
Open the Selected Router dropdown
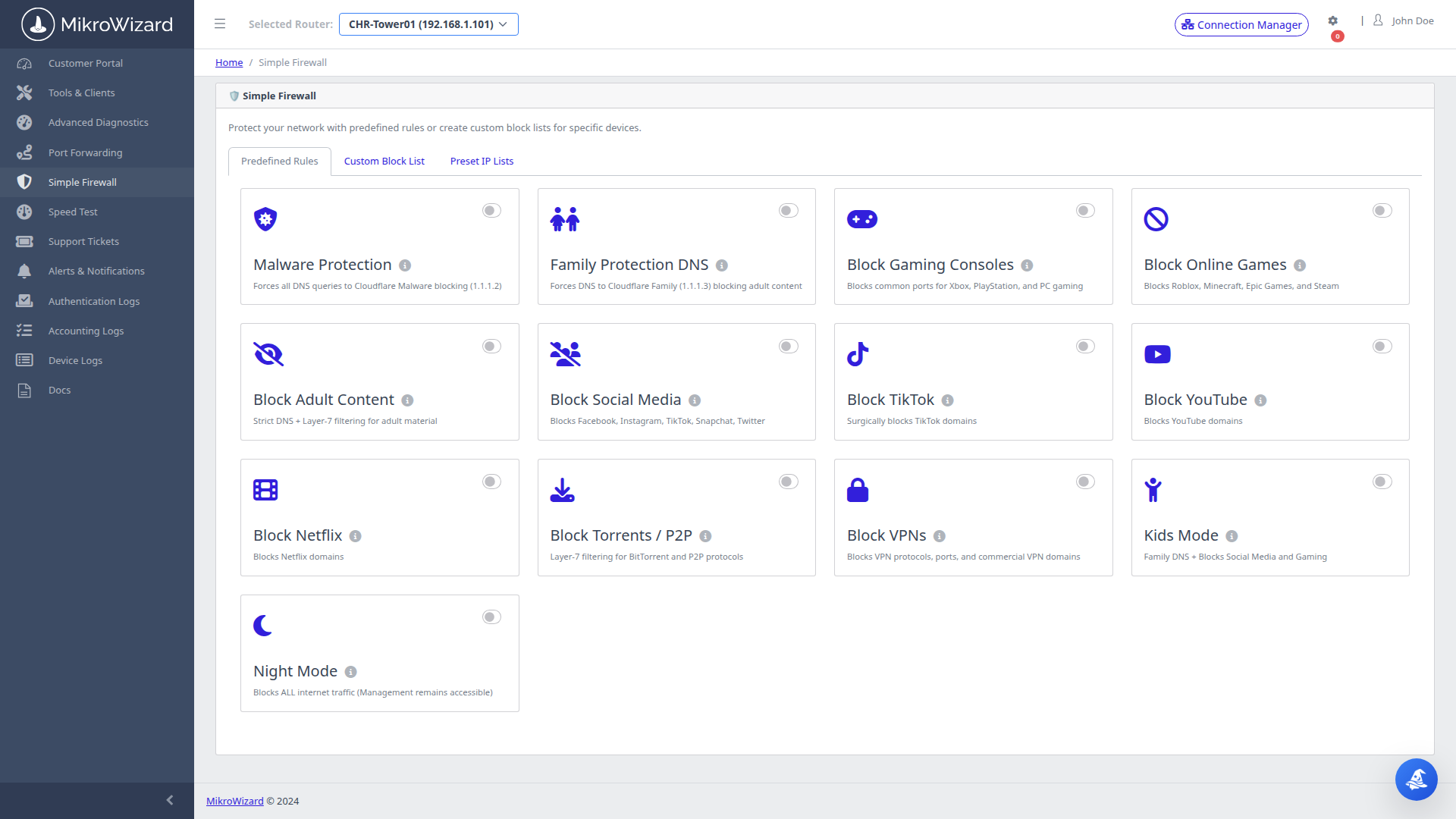click(428, 24)
